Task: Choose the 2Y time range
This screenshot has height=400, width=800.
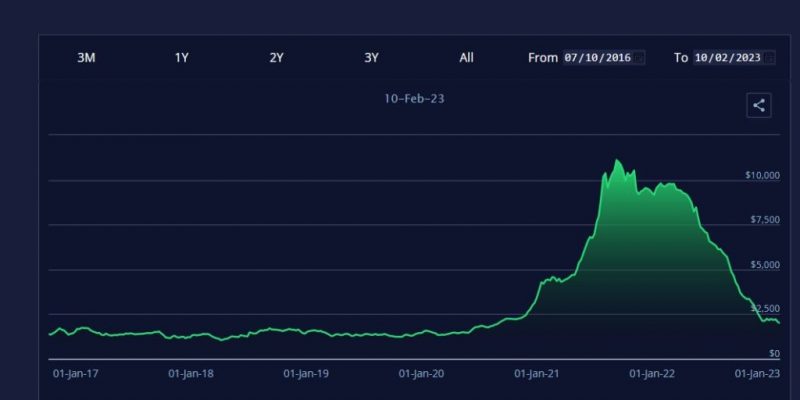Action: [277, 58]
